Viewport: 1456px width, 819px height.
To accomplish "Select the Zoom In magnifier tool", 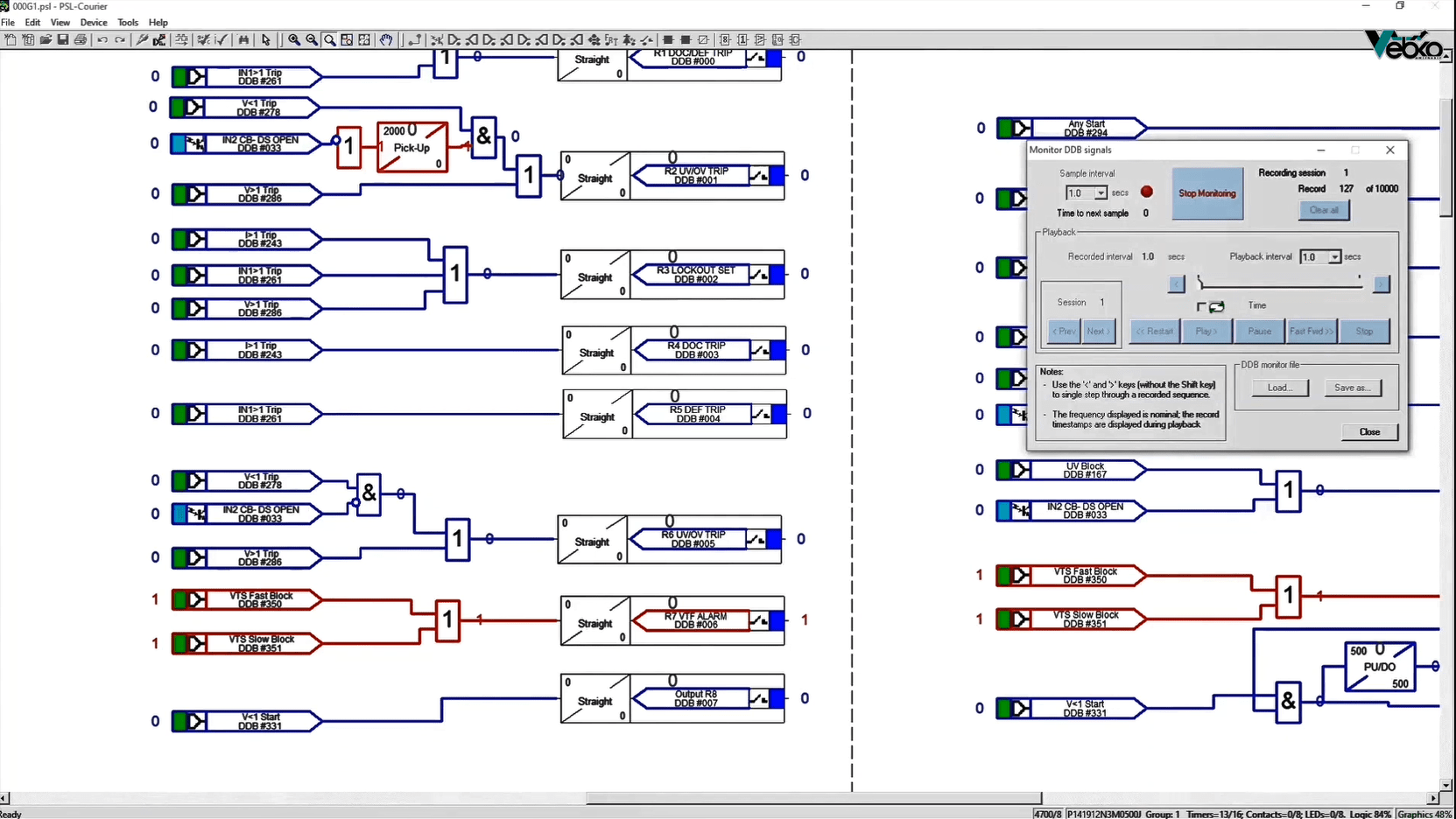I will 294,40.
